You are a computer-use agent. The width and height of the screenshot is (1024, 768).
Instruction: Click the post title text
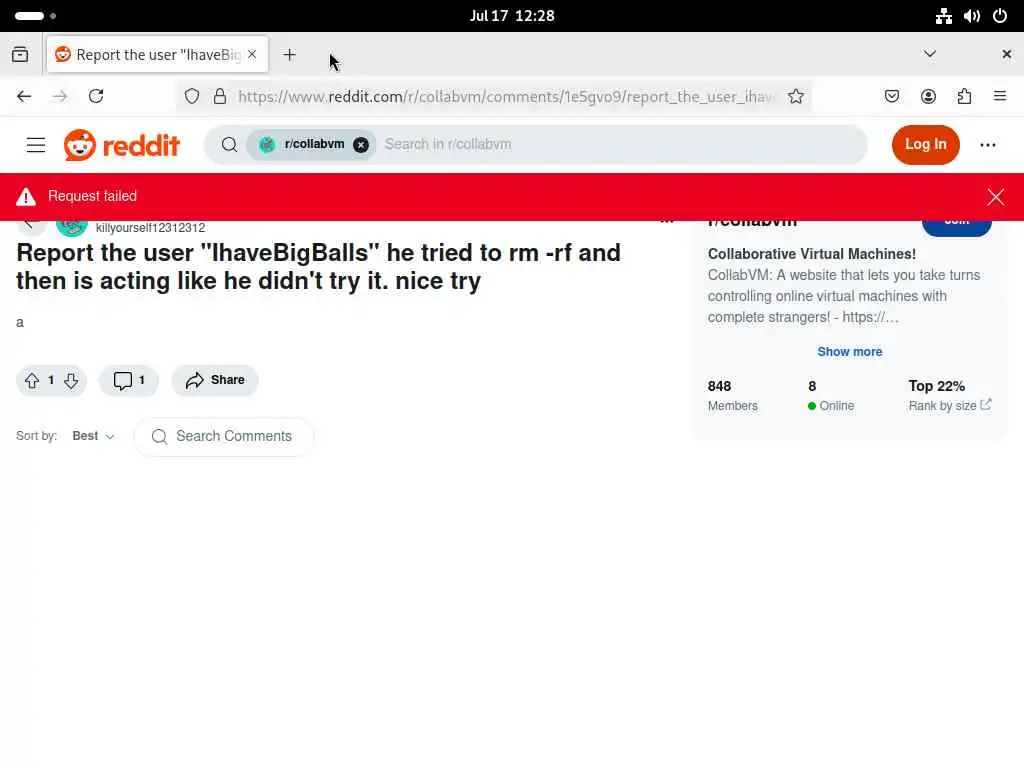(x=318, y=266)
